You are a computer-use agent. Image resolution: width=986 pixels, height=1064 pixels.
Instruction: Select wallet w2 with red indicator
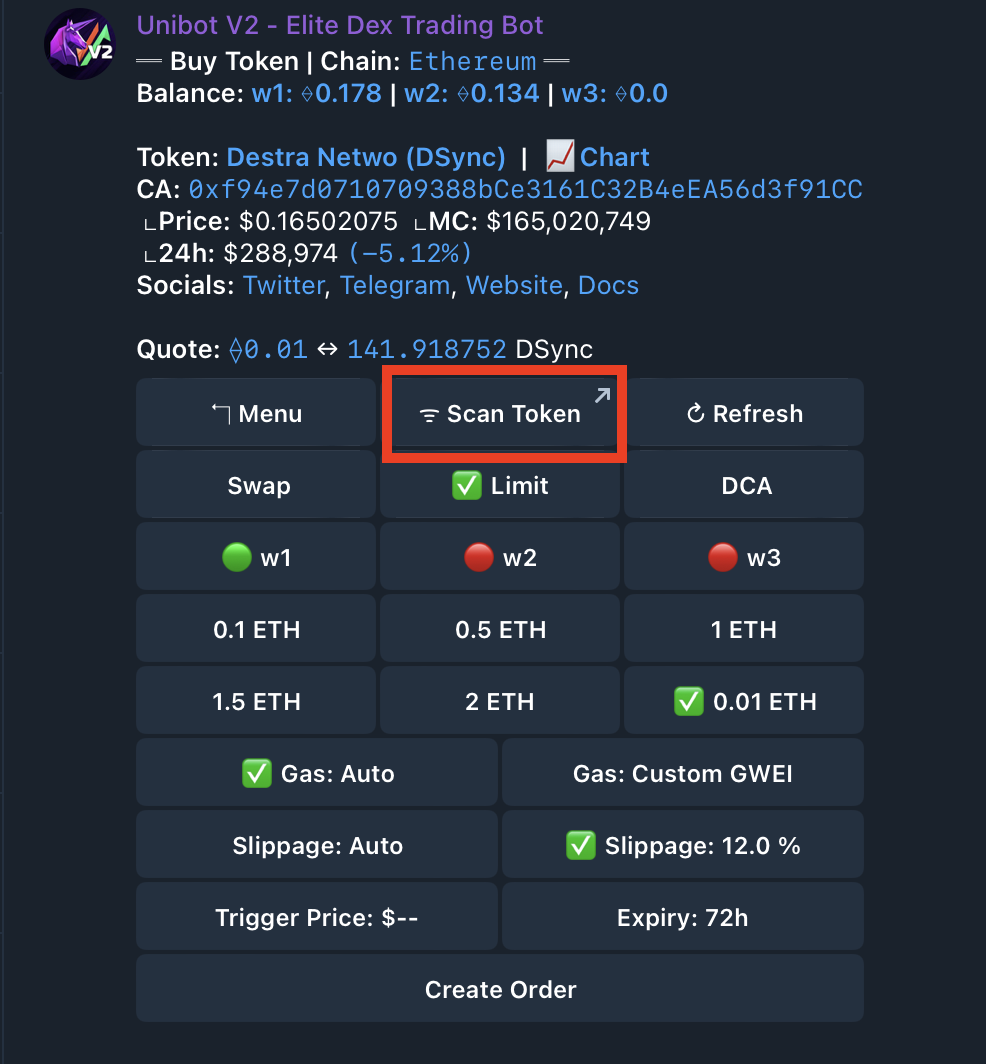500,558
